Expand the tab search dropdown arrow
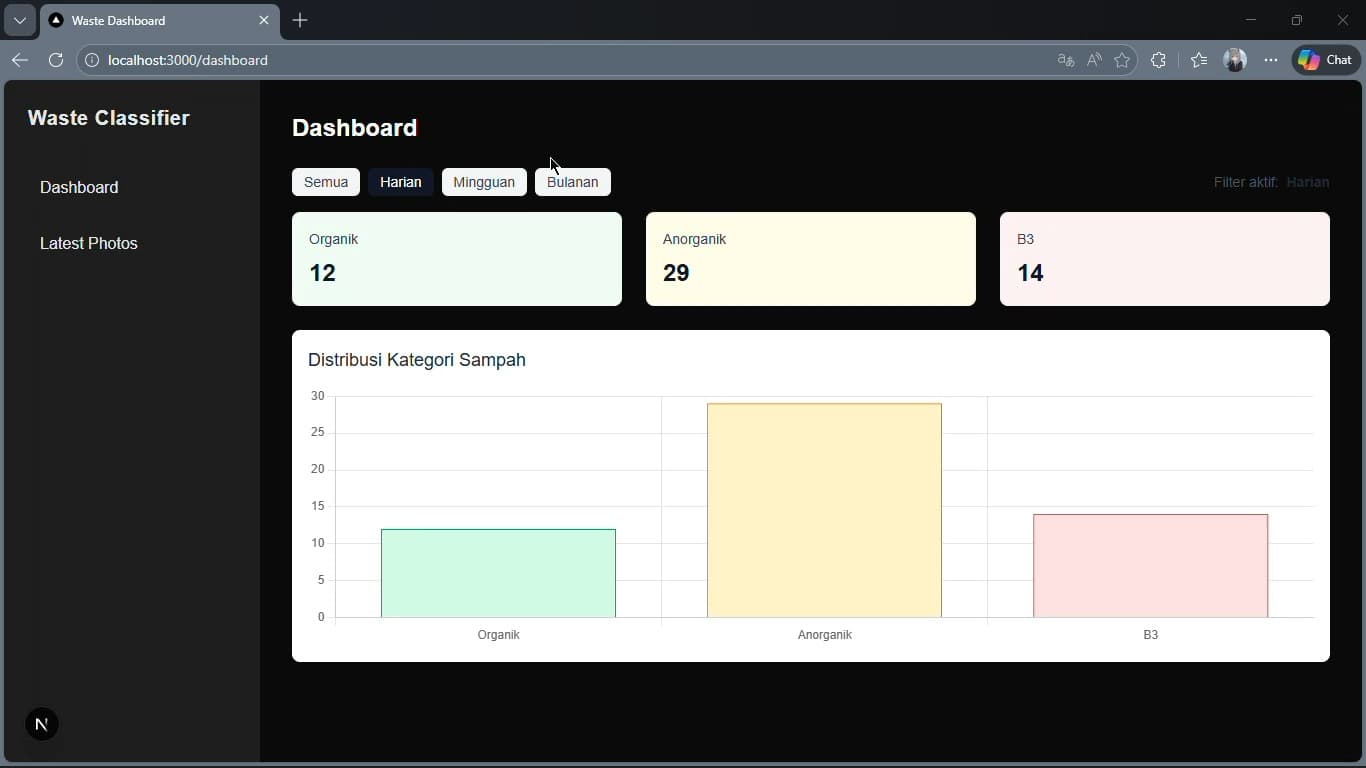Image resolution: width=1366 pixels, height=768 pixels. point(20,20)
